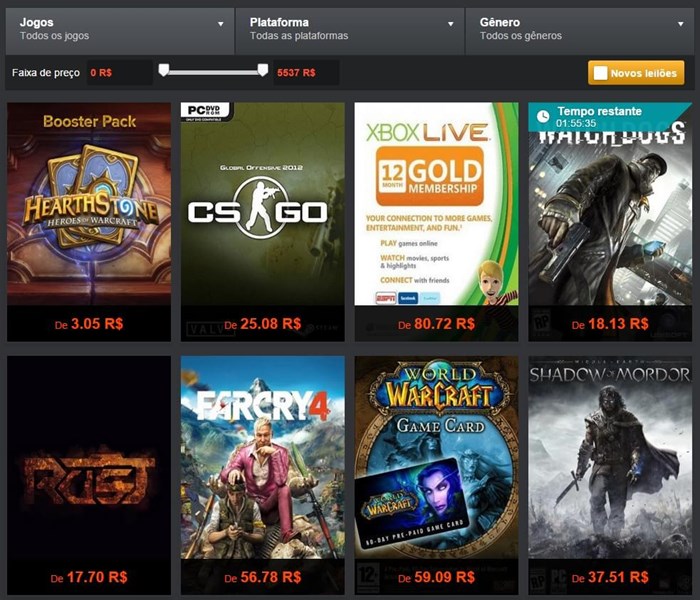Click the De 56.78 R$ price
The width and height of the screenshot is (700, 600).
[x=262, y=577]
